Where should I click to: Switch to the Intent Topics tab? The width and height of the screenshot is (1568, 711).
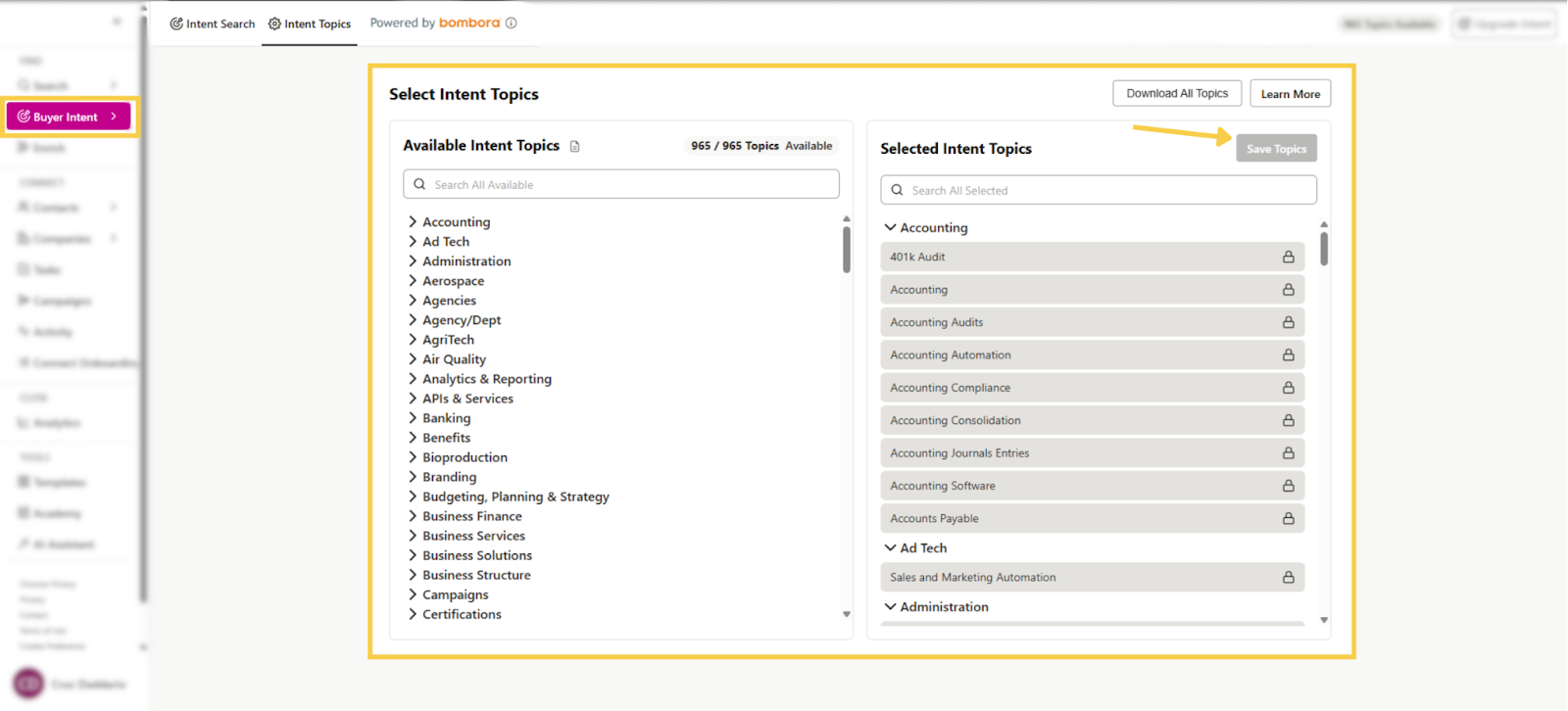click(x=310, y=24)
